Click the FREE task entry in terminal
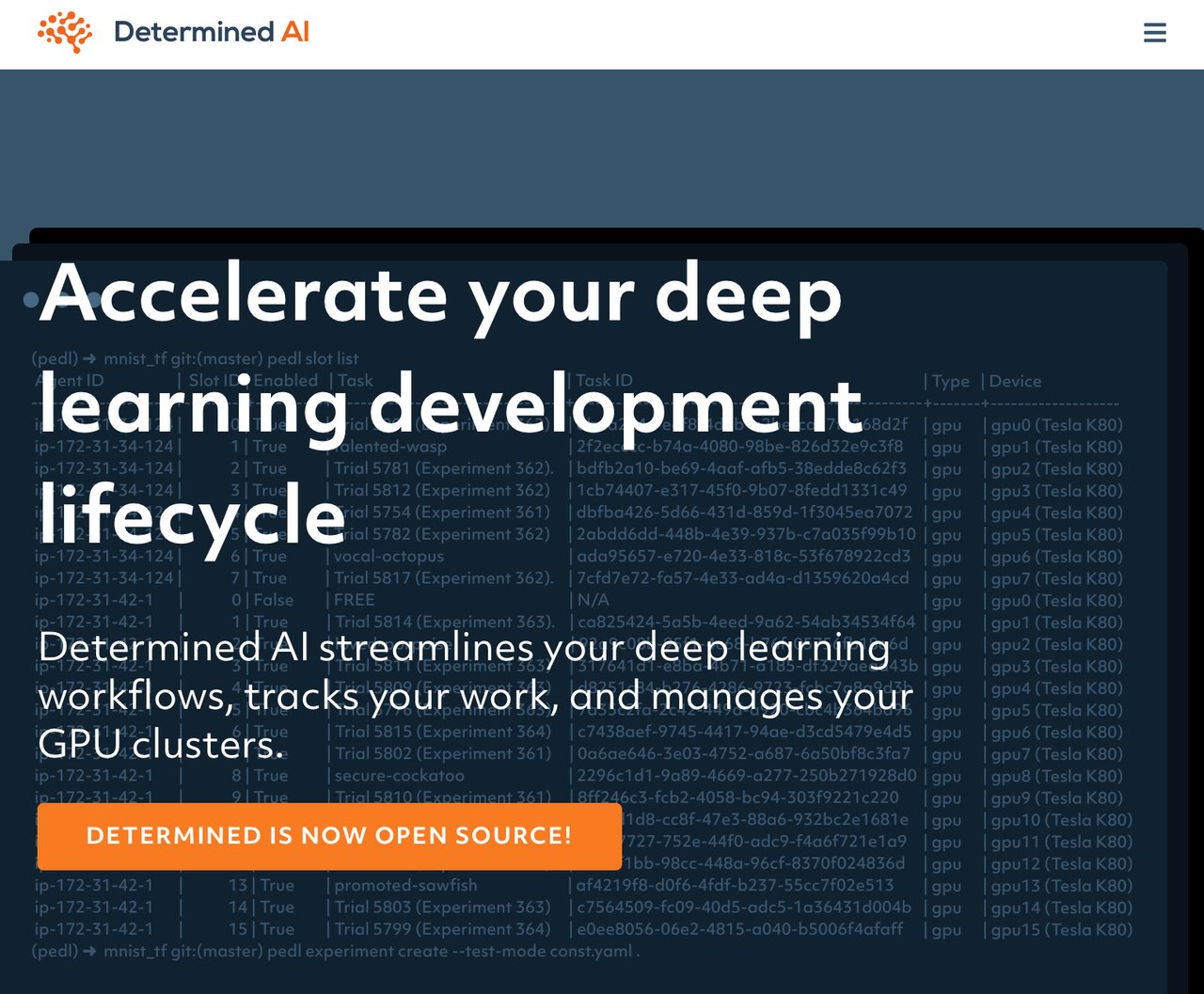1204x994 pixels. click(x=355, y=600)
